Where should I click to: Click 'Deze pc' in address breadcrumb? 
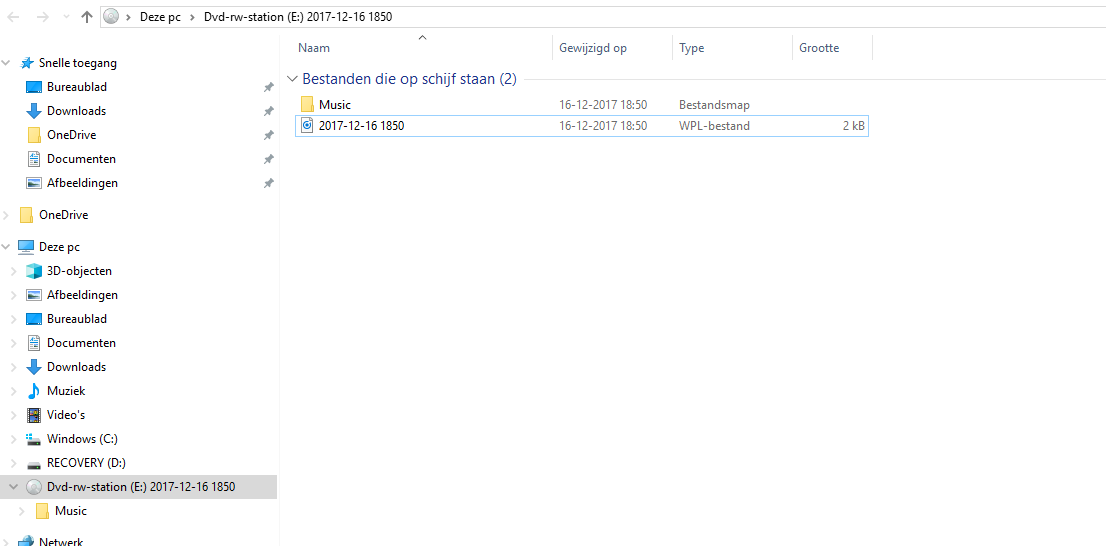161,17
